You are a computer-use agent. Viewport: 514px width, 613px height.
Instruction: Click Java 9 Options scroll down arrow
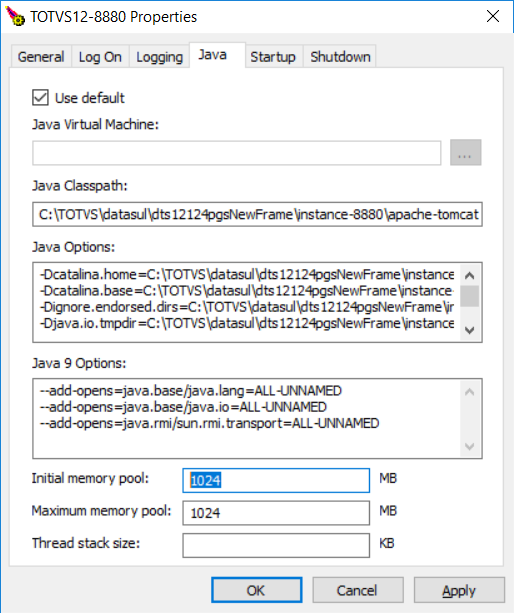(x=469, y=446)
